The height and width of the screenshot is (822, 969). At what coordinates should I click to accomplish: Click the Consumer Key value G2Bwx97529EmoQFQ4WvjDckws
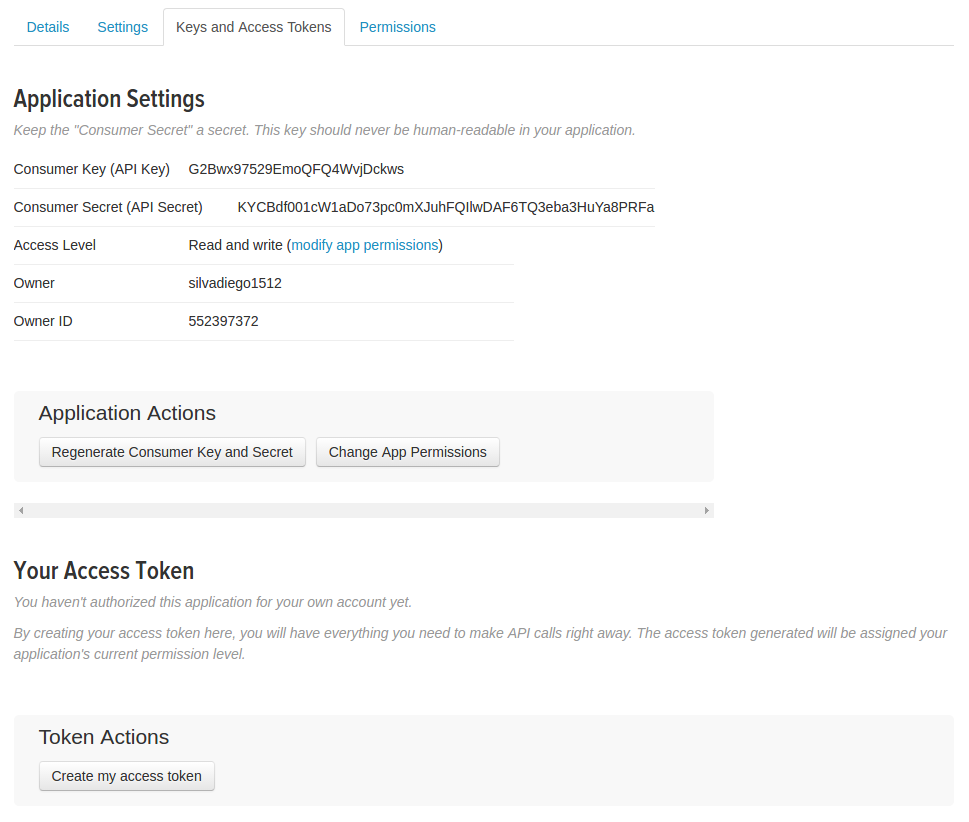point(296,169)
